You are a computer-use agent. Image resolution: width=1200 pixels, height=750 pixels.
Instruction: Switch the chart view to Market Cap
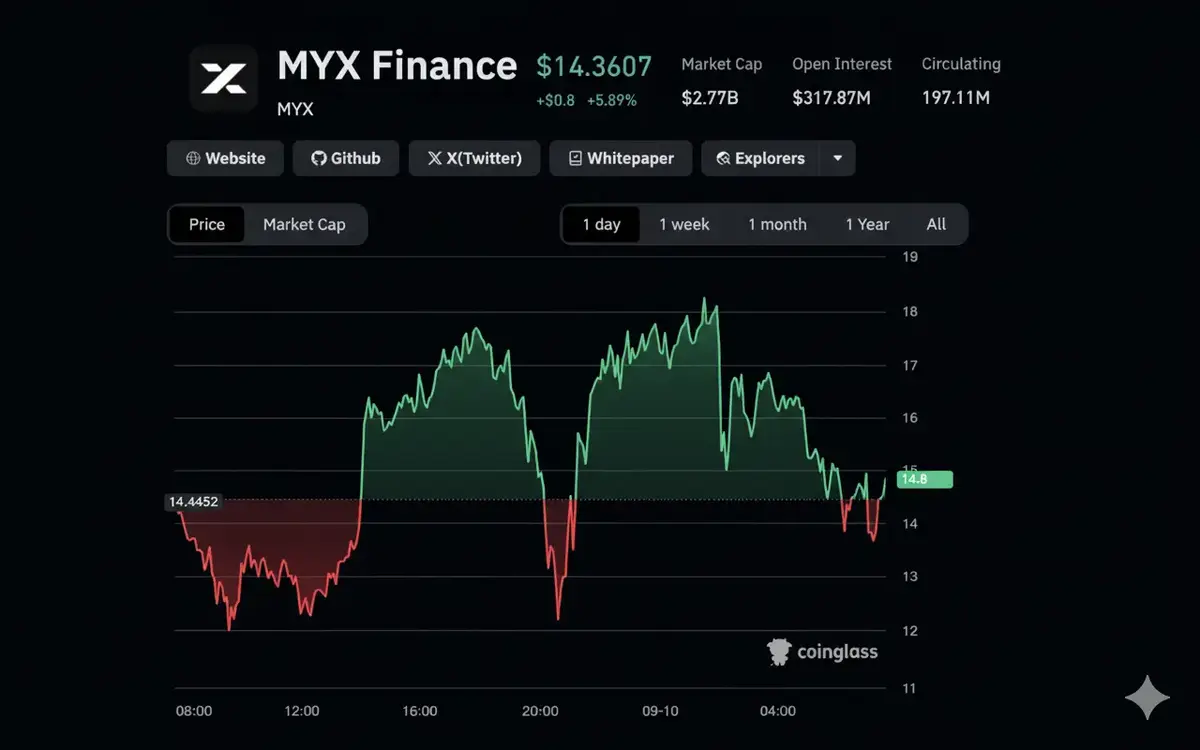coord(305,224)
